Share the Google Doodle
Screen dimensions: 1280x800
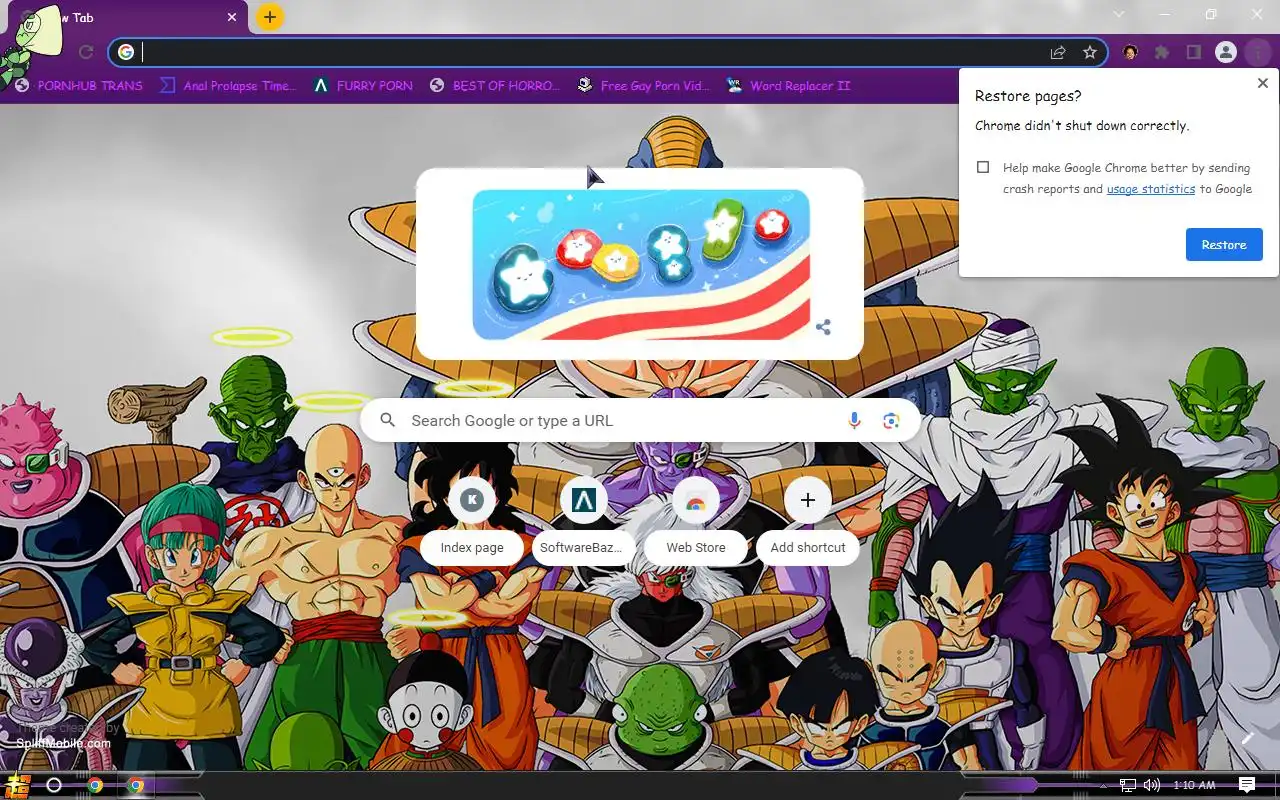click(823, 327)
